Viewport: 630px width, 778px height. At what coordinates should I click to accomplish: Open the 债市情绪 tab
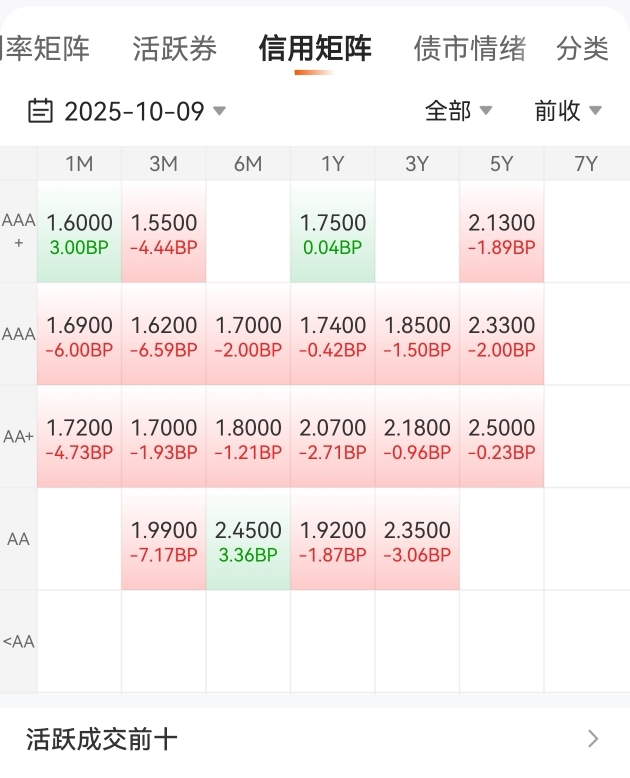[x=469, y=49]
